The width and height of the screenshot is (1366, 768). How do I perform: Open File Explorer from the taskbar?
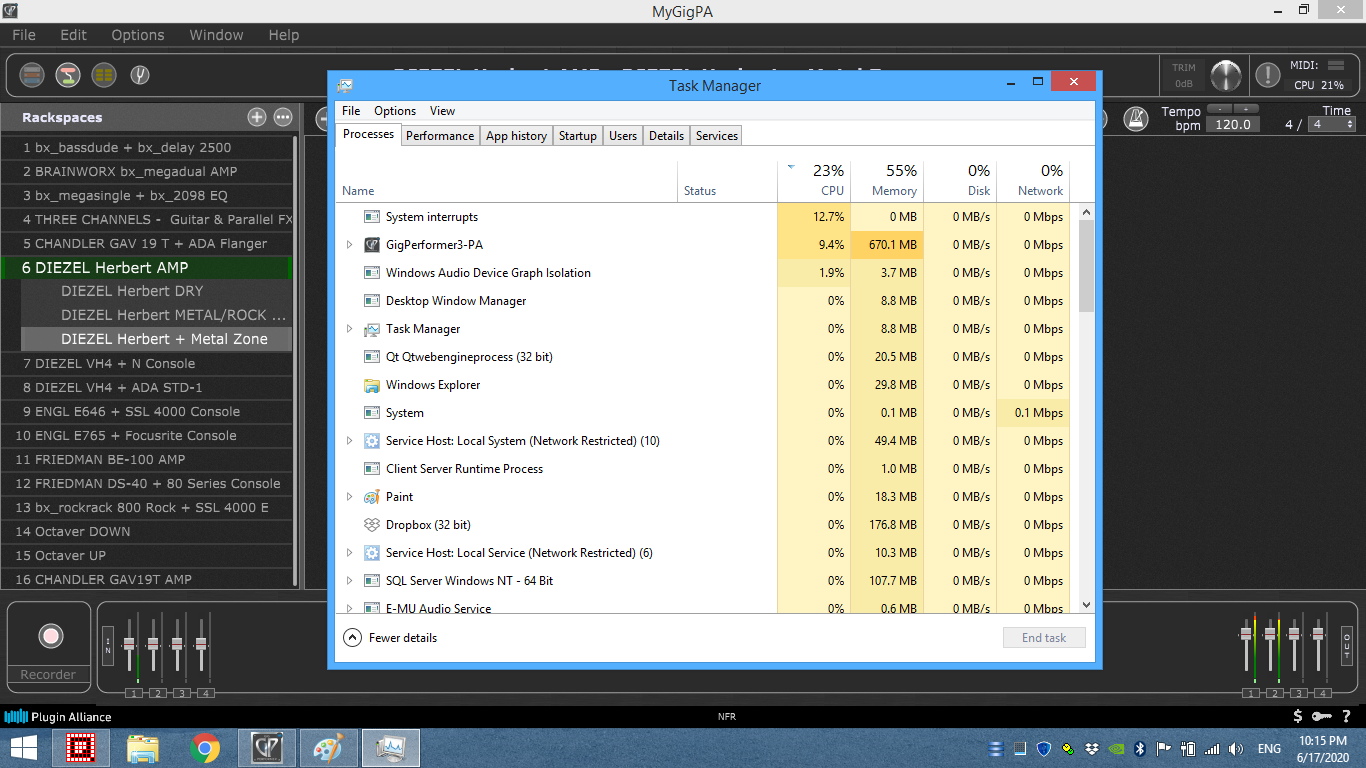143,748
